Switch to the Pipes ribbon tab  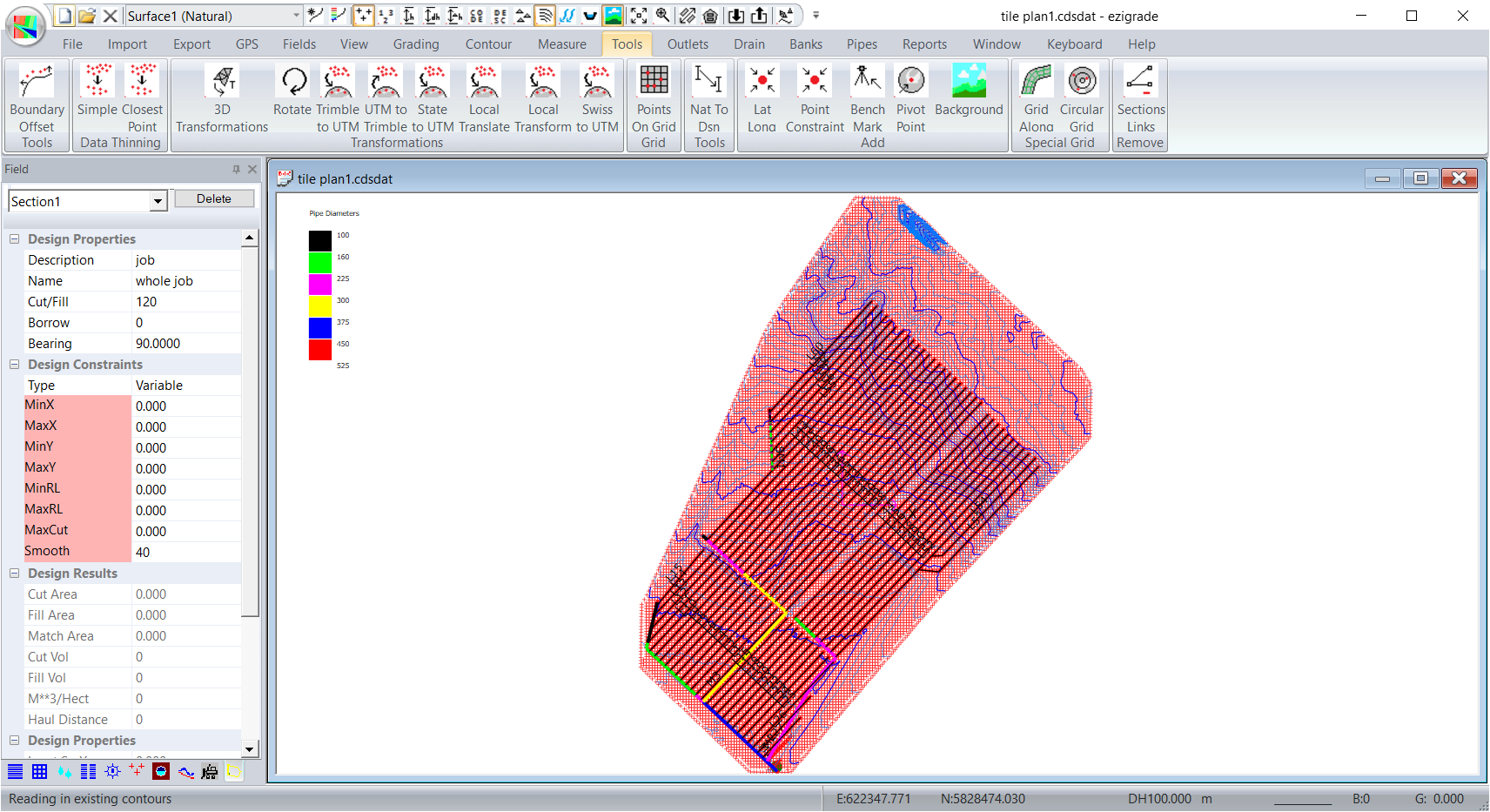pos(862,44)
